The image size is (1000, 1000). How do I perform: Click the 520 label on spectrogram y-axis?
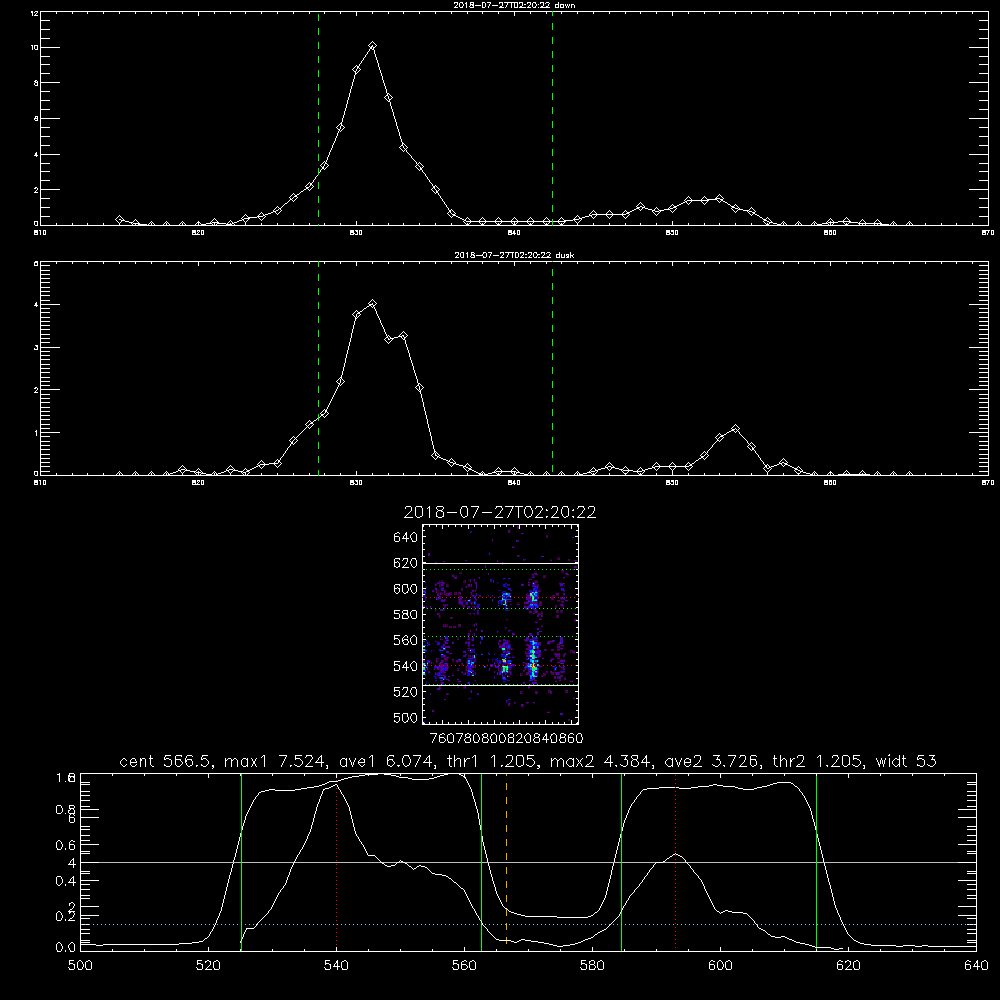(x=406, y=692)
